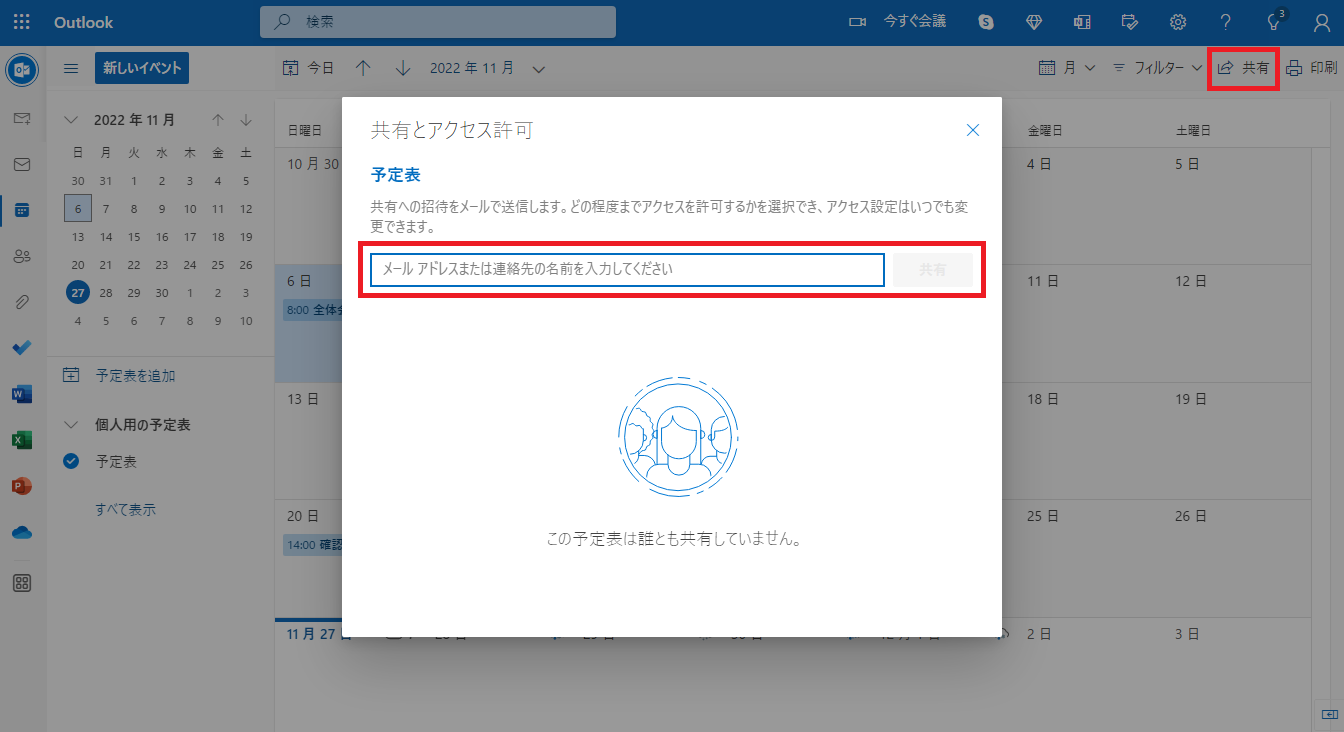Open the app launcher waffle icon

[x=22, y=22]
